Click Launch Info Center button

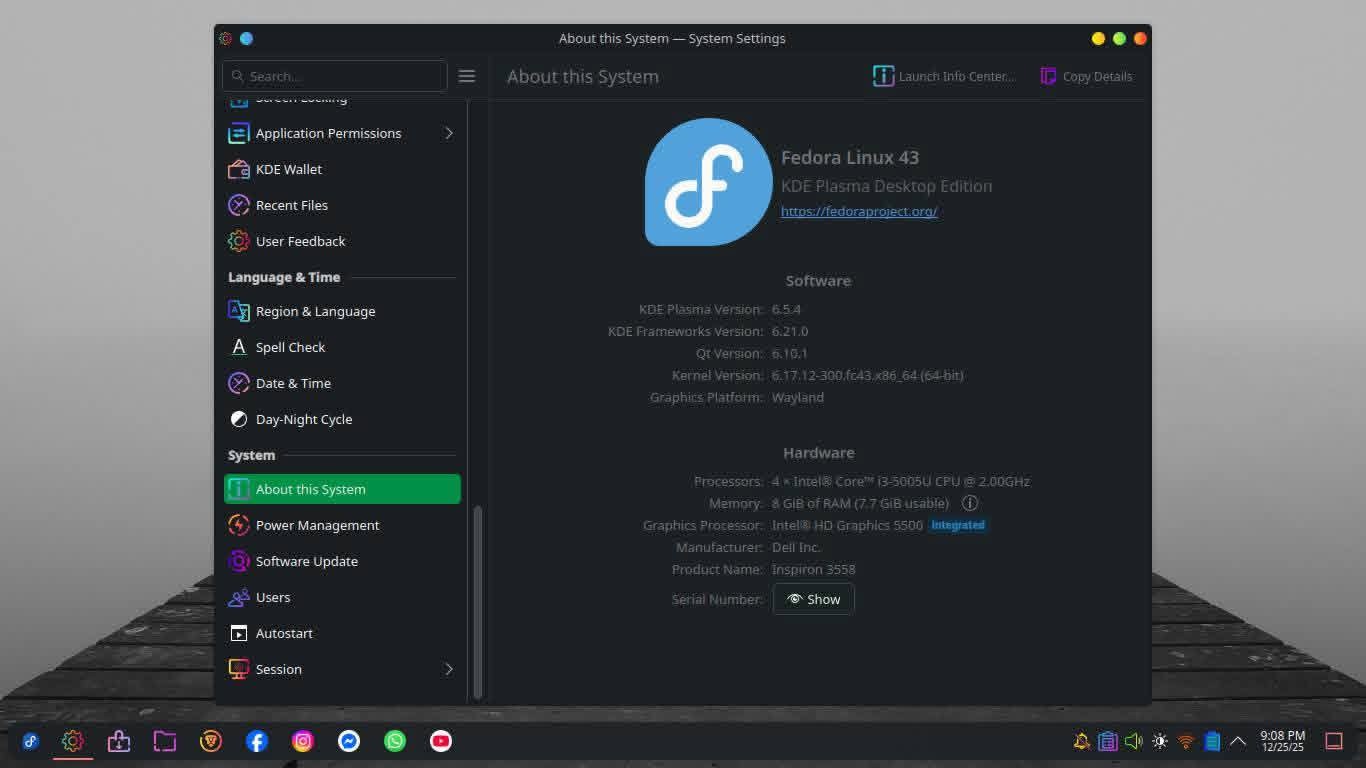(x=944, y=76)
